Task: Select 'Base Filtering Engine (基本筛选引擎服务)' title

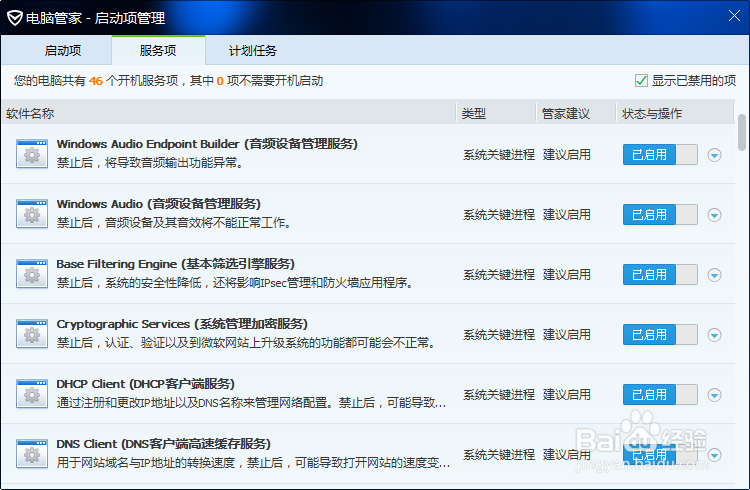Action: coord(176,264)
